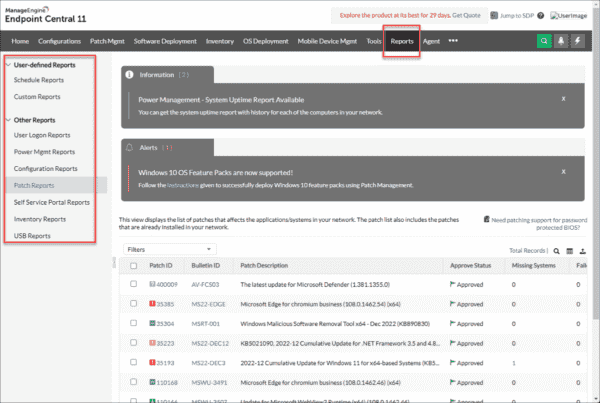Open the Agent tab
The height and width of the screenshot is (403, 600).
pos(431,41)
